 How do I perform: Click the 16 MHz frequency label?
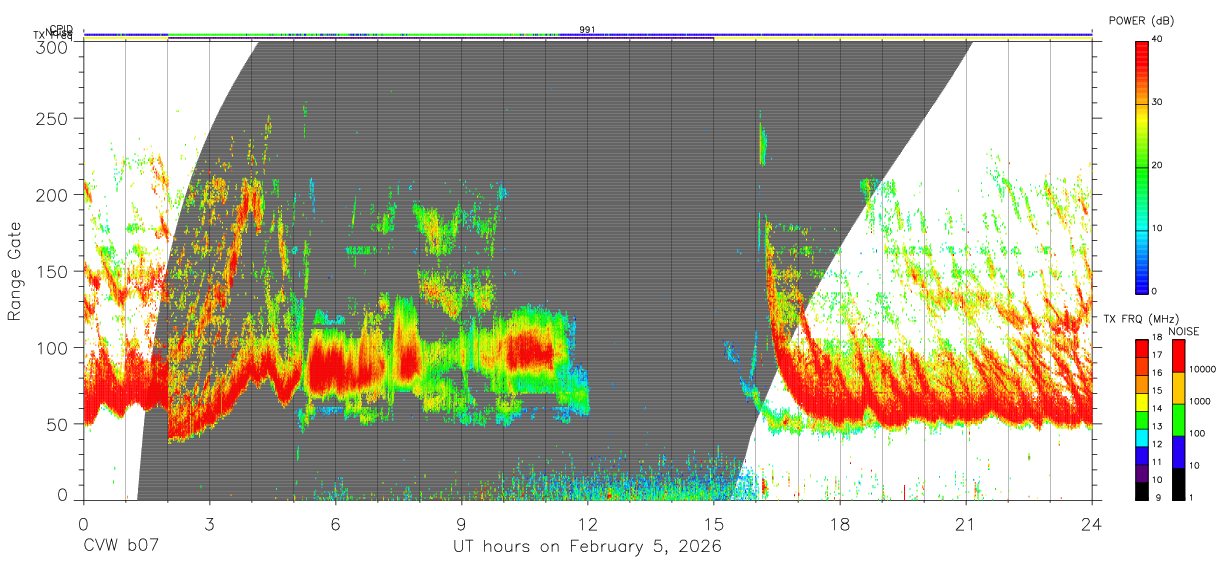coord(1159,372)
